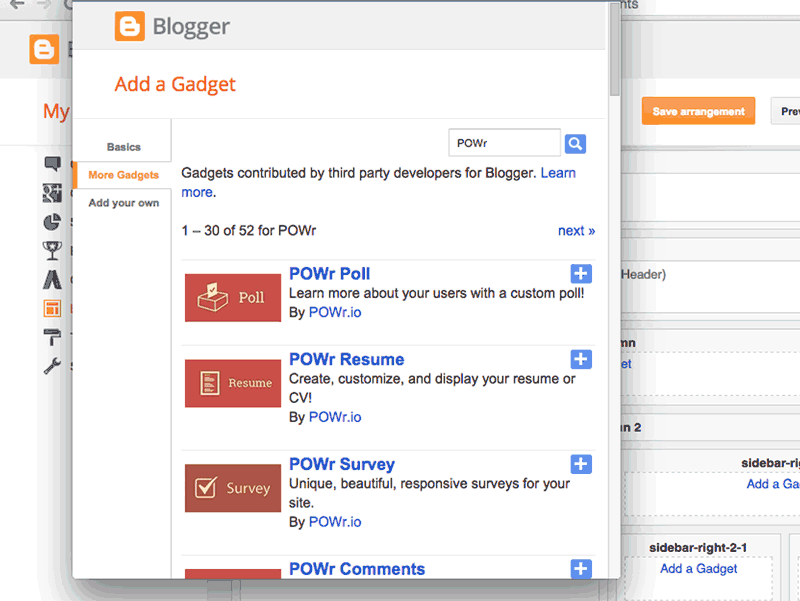Open POWr.io author link under POWr Poll
The width and height of the screenshot is (800, 601).
pyautogui.click(x=335, y=312)
